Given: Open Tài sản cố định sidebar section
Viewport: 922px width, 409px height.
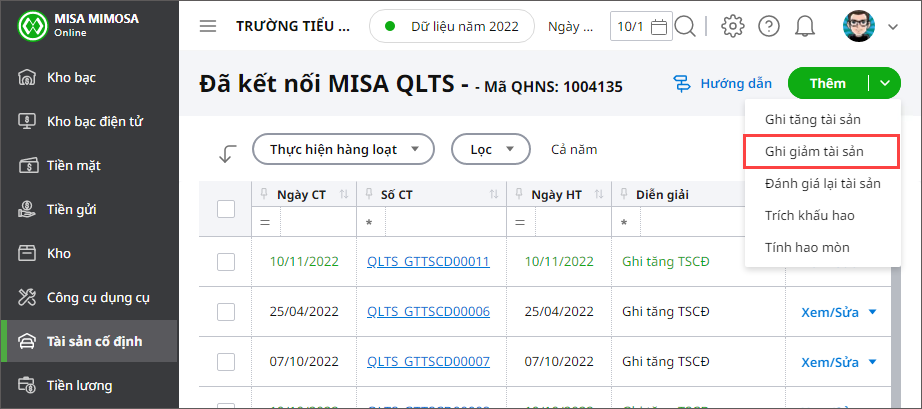Looking at the screenshot, I should tap(89, 341).
